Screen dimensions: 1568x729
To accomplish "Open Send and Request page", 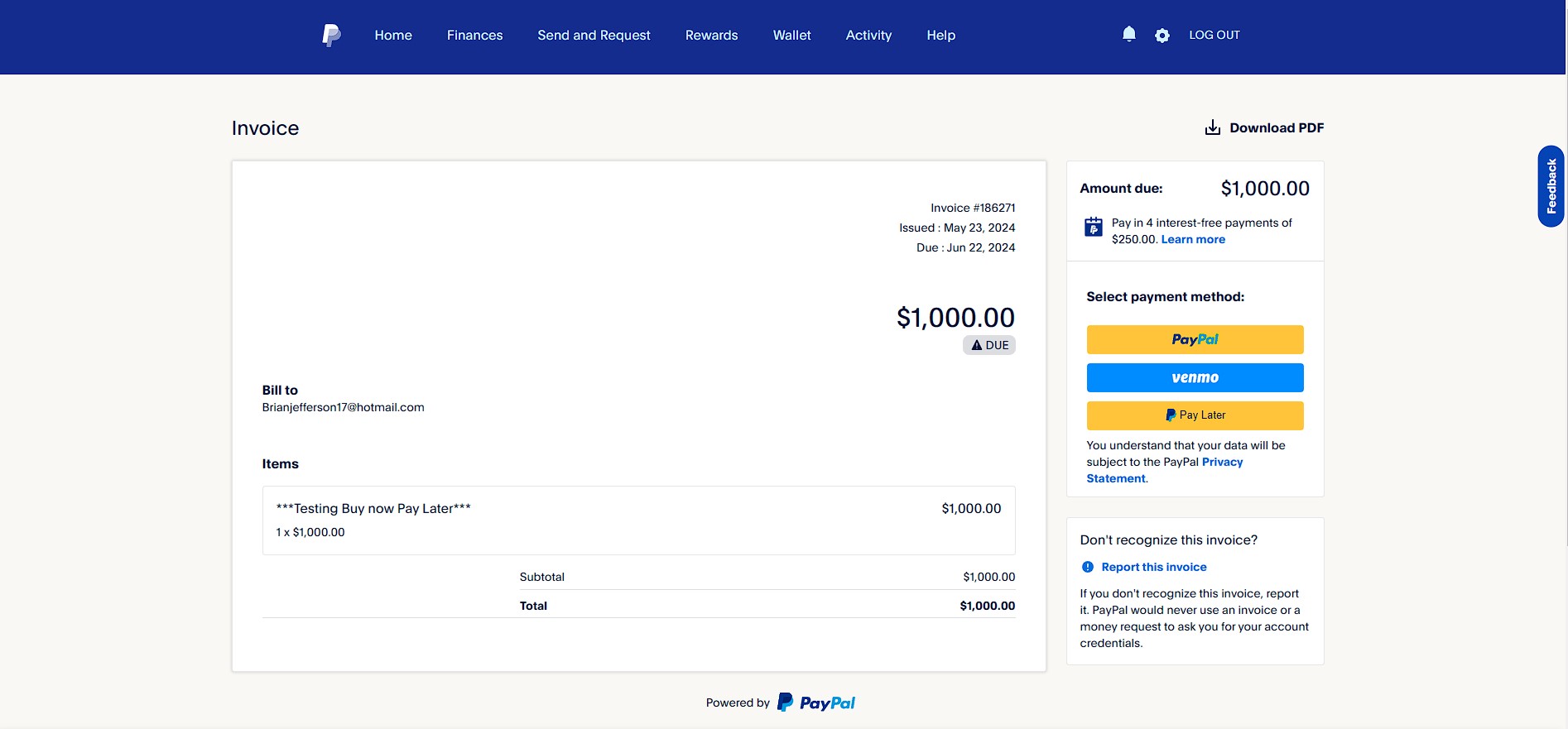I will [x=594, y=35].
